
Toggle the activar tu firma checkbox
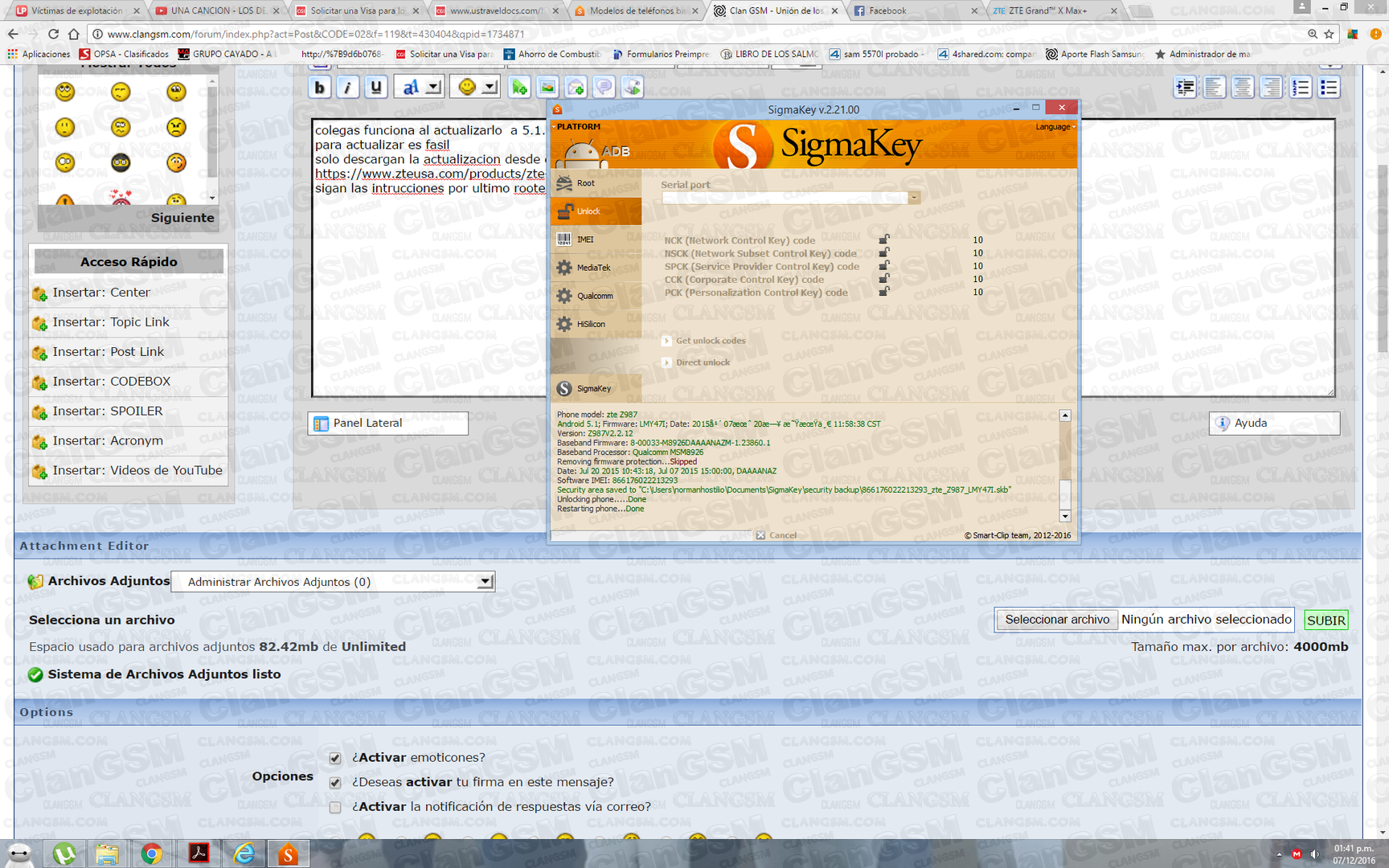335,783
